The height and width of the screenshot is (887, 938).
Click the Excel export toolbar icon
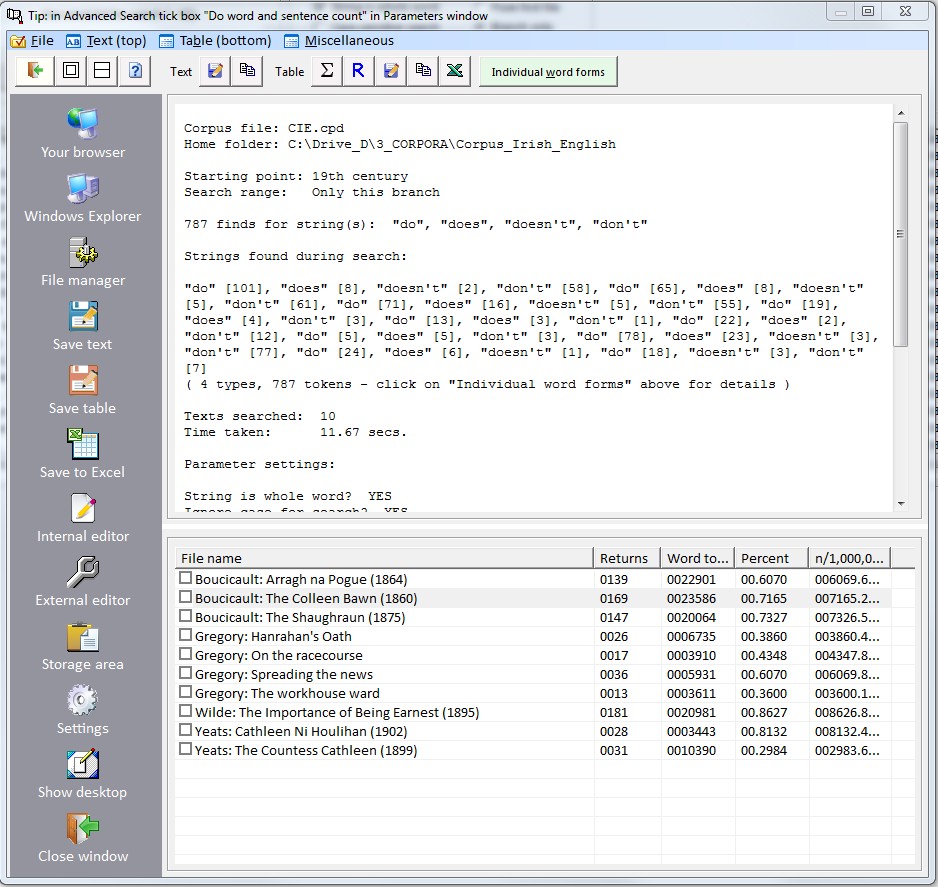coord(454,71)
